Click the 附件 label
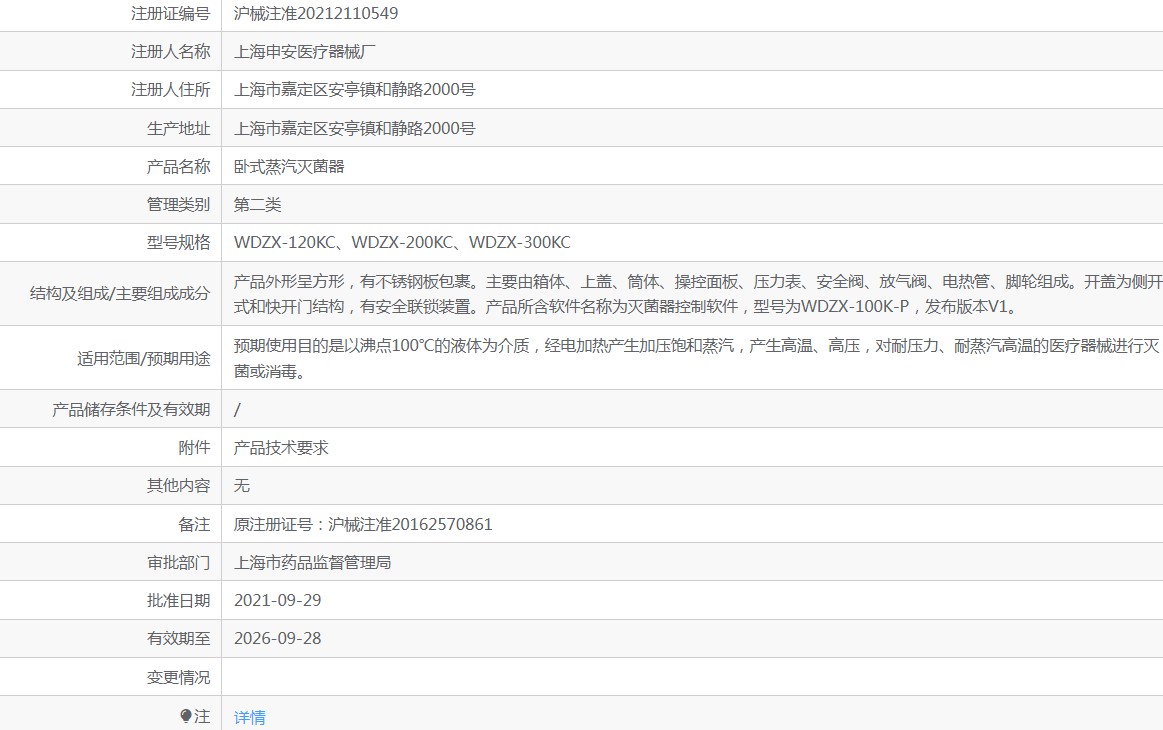This screenshot has height=730, width=1163. click(x=194, y=447)
